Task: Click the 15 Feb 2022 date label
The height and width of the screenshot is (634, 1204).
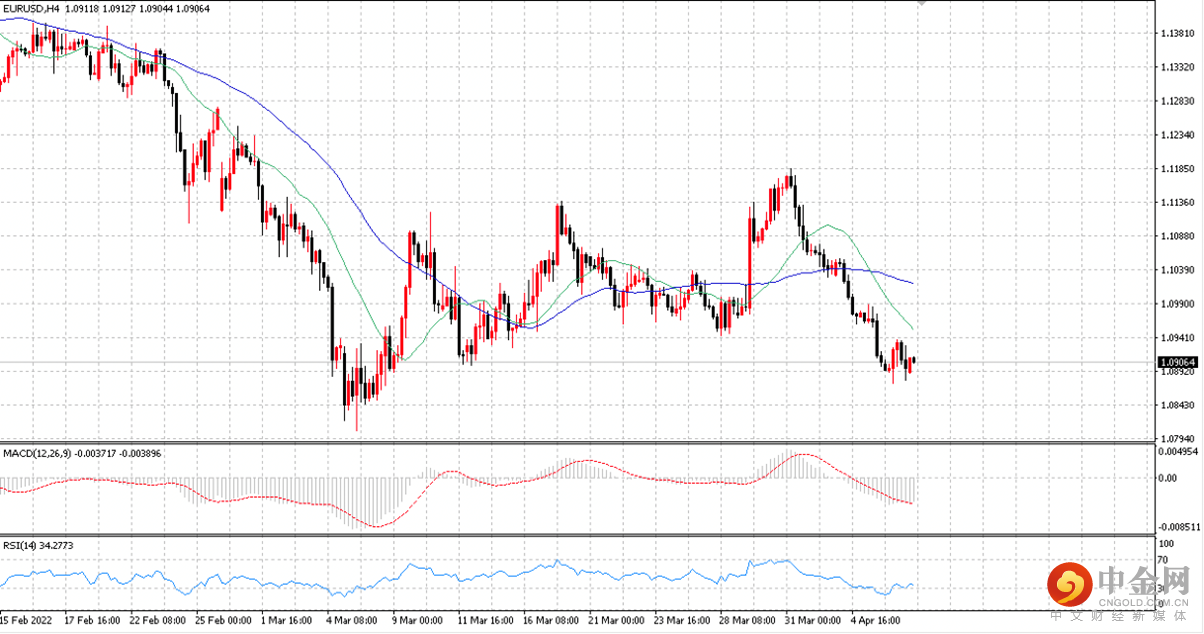Action: [x=27, y=621]
